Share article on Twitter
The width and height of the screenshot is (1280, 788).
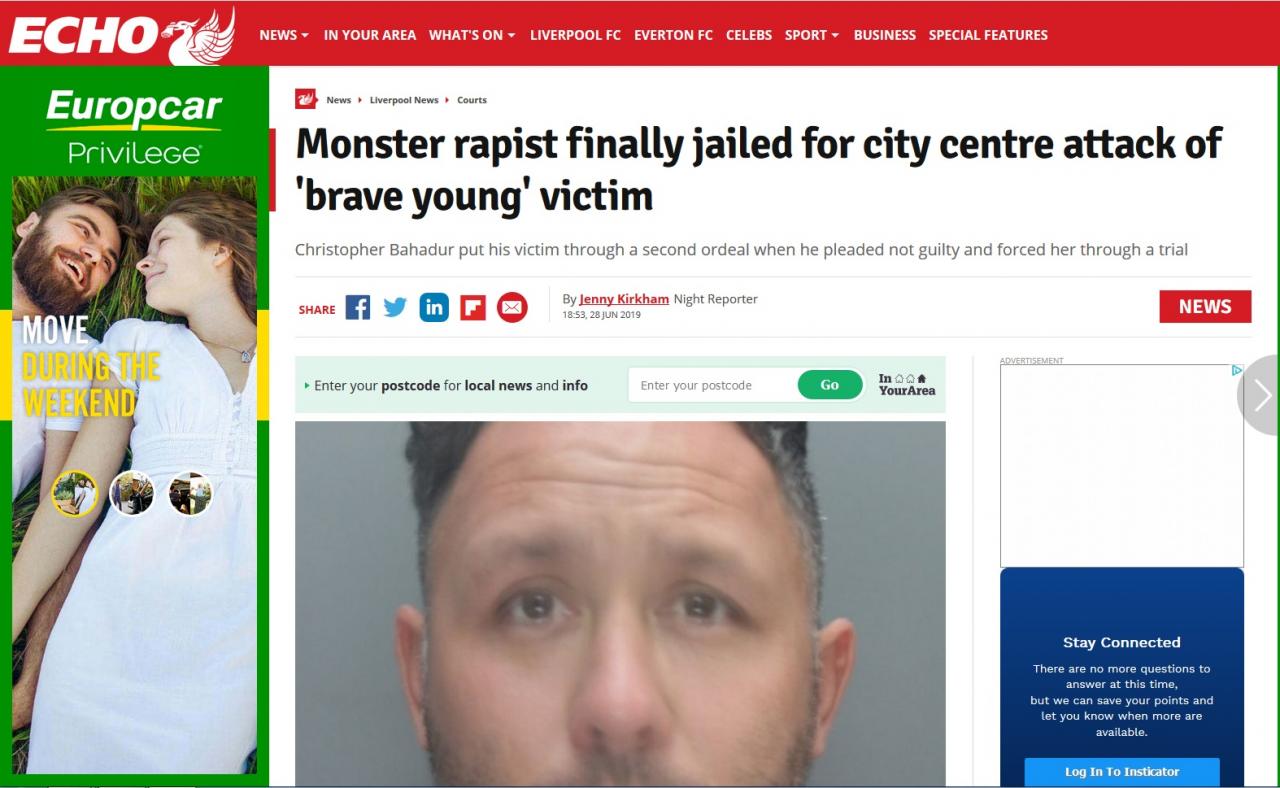[x=395, y=307]
